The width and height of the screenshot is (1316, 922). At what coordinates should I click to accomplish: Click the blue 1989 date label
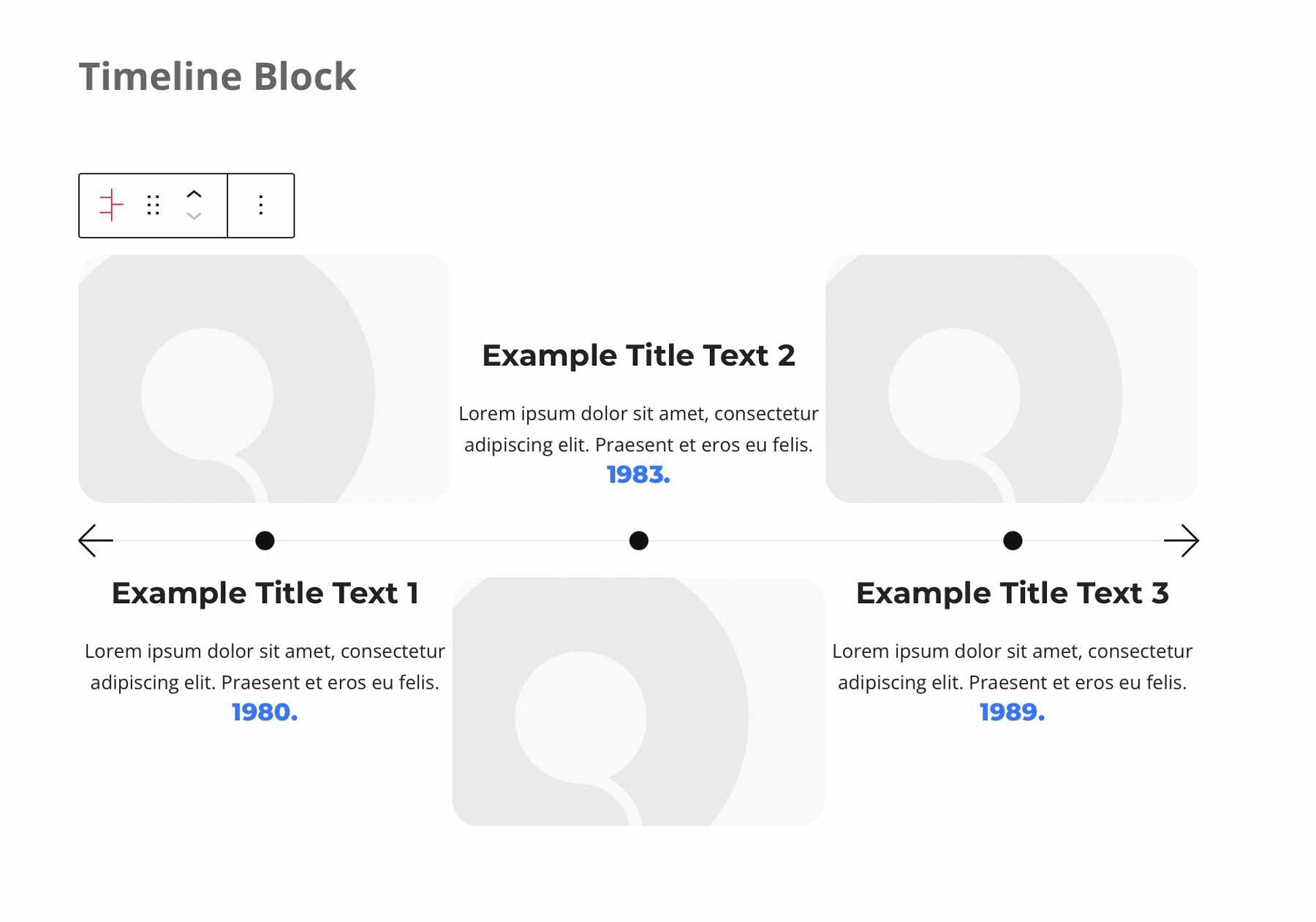tap(1012, 712)
